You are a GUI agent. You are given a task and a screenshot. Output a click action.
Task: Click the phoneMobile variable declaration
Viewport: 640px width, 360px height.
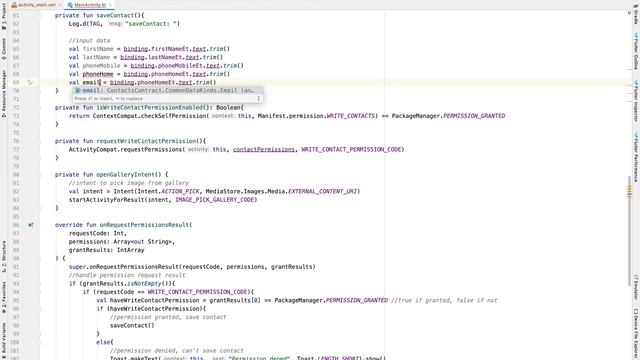tap(101, 66)
